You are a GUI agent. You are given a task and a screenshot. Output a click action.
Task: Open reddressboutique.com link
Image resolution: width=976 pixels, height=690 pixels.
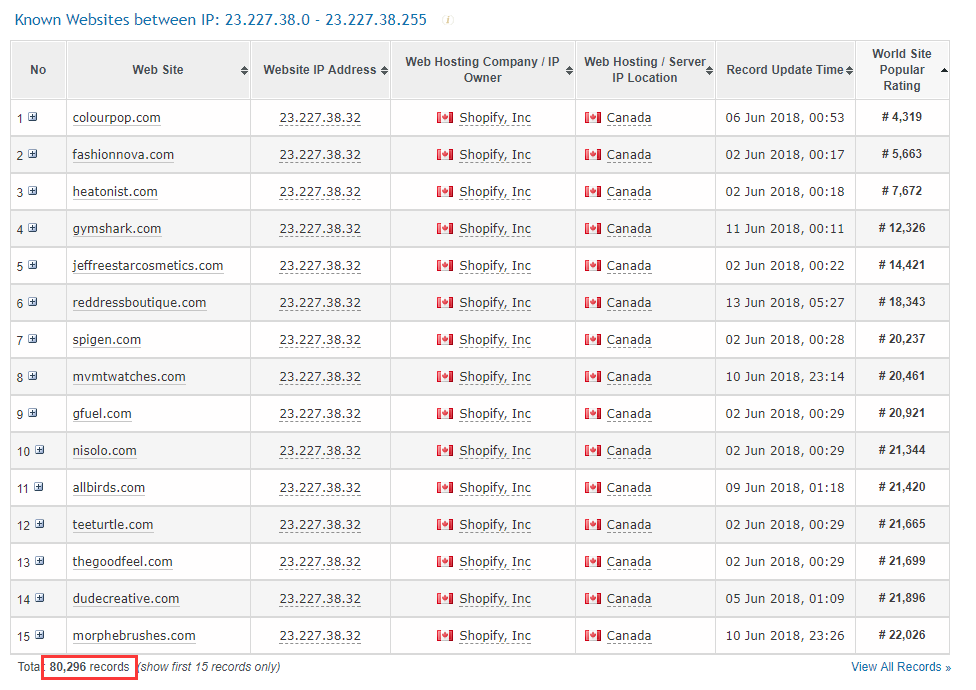click(139, 302)
